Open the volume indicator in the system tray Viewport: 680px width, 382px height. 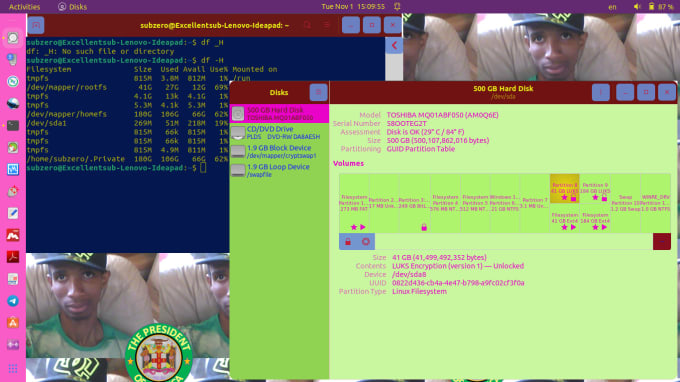tap(637, 7)
